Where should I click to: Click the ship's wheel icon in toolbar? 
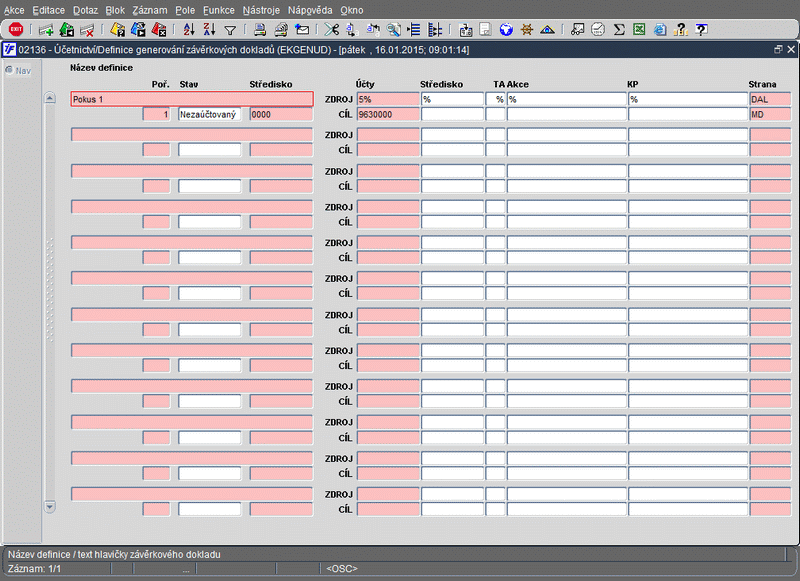pyautogui.click(x=526, y=30)
